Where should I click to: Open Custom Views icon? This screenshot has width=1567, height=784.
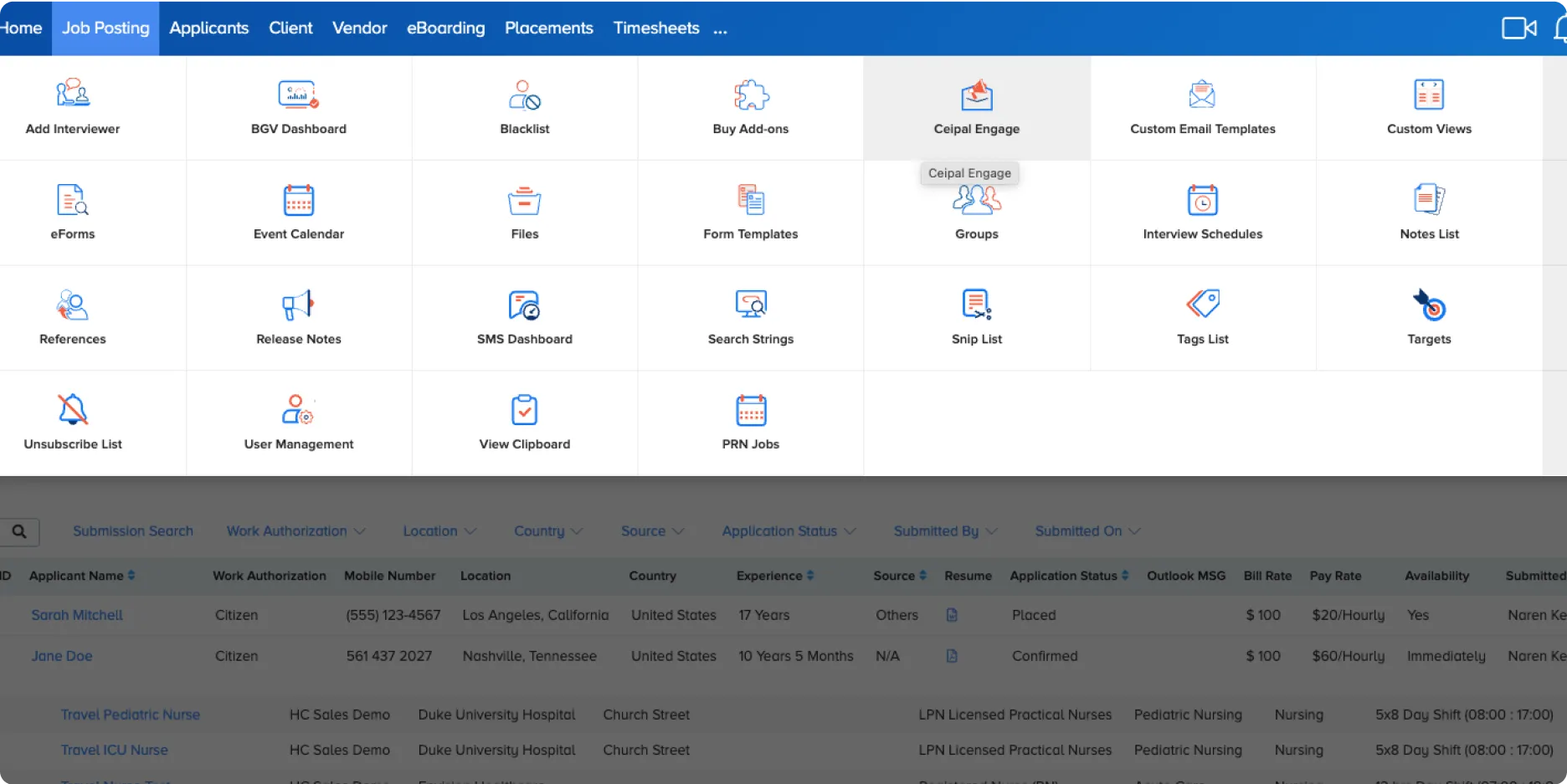[1429, 95]
